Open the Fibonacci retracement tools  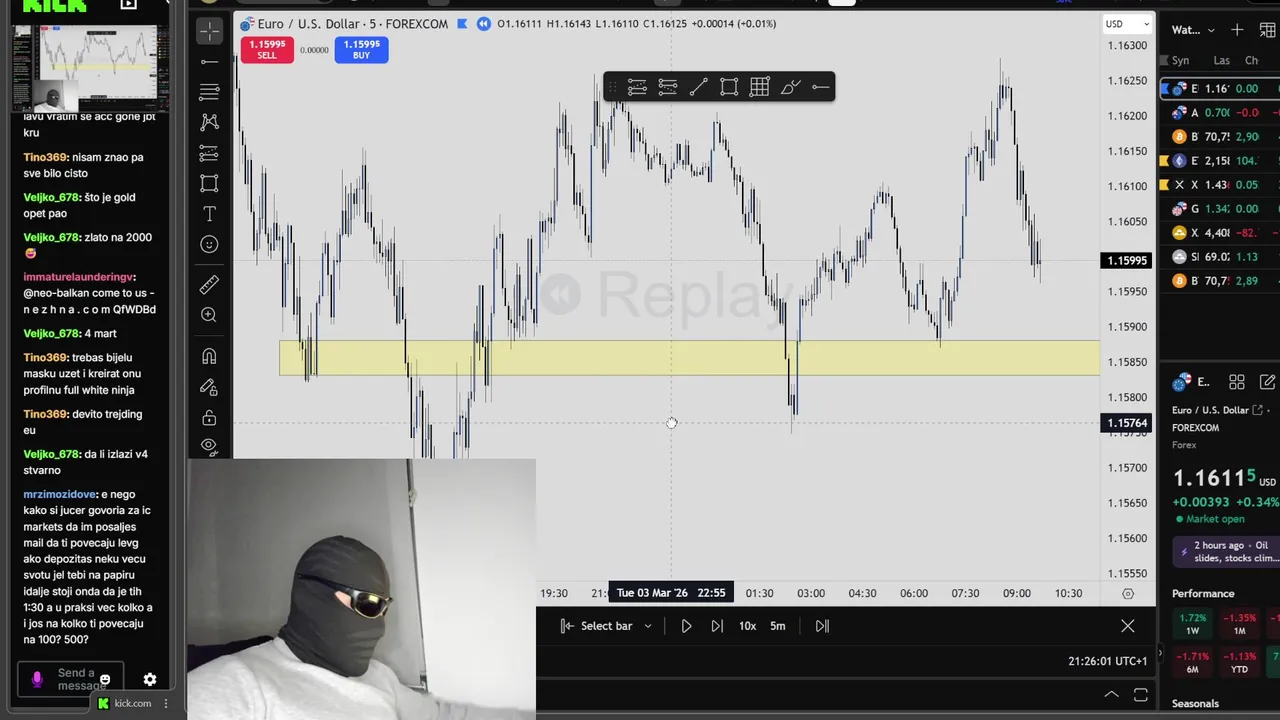[209, 92]
